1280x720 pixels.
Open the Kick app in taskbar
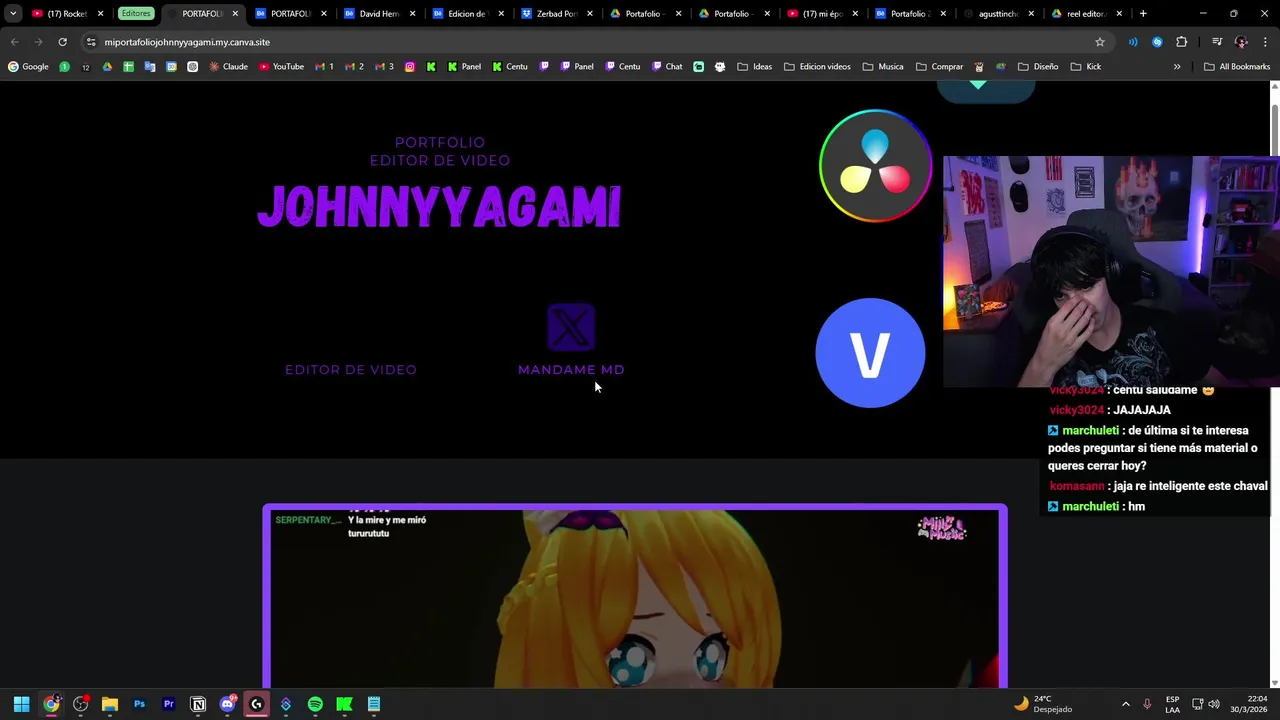tap(344, 704)
